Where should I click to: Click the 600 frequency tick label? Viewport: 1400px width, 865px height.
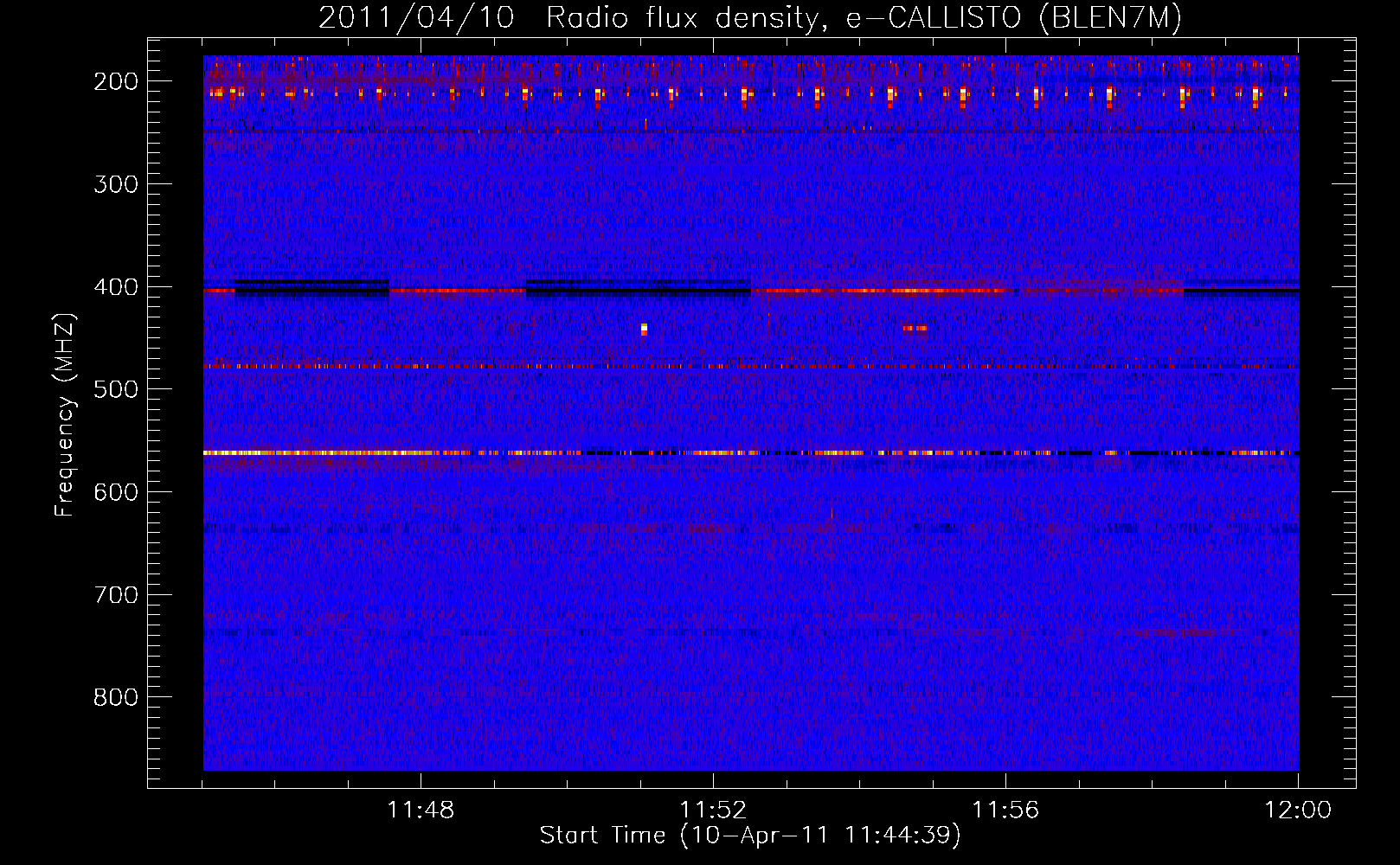116,492
